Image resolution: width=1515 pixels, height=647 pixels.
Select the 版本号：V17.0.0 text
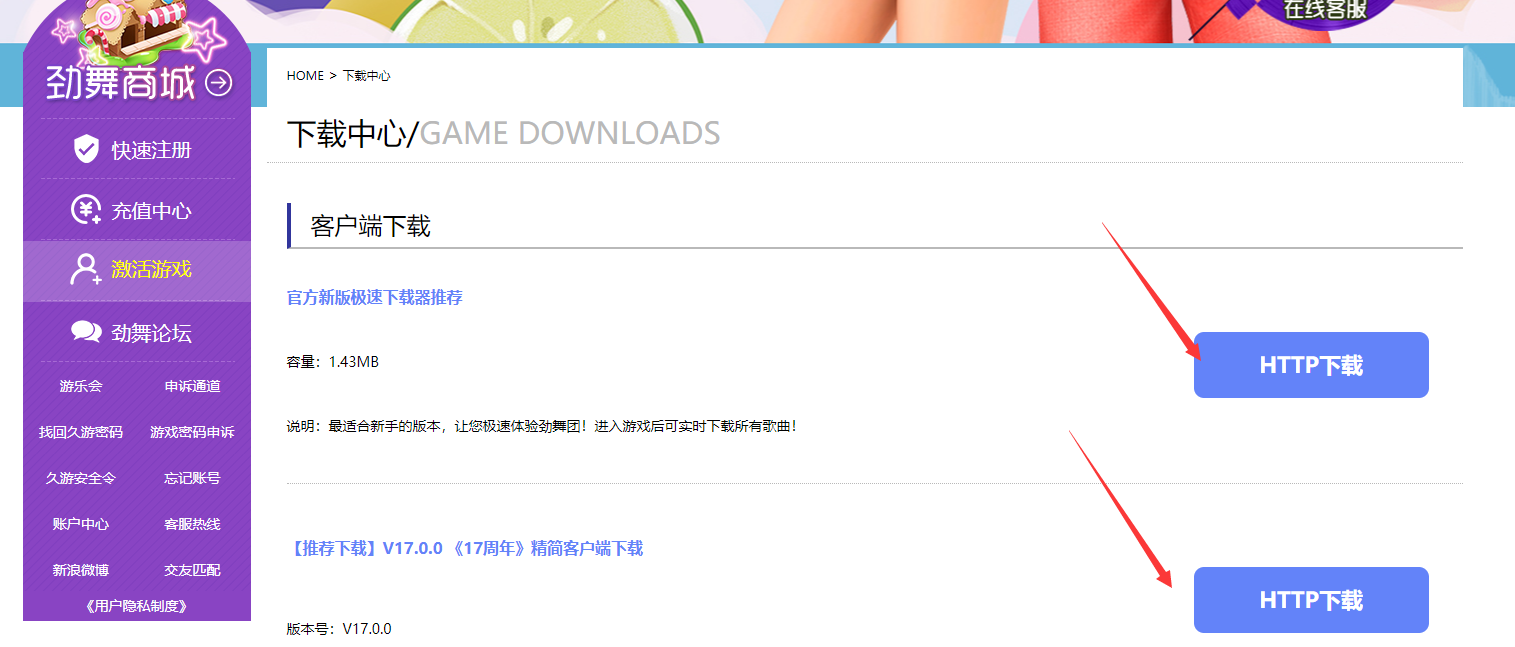(339, 629)
